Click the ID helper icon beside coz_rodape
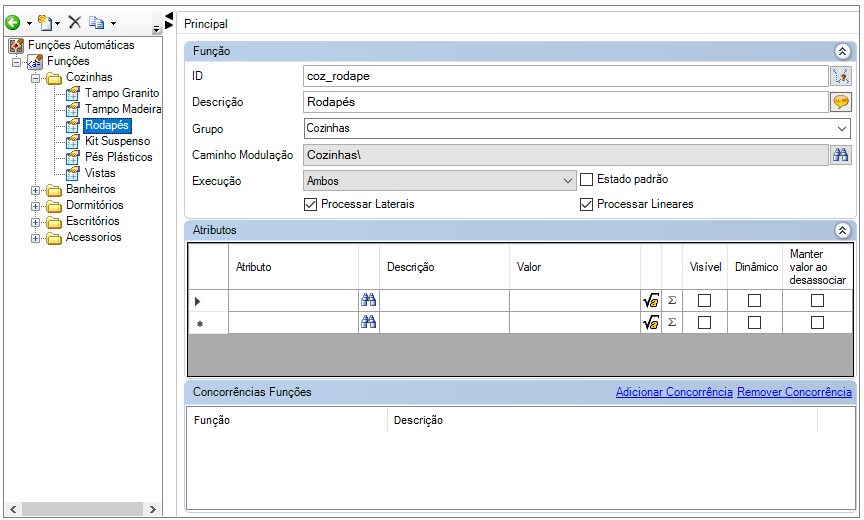Viewport: 864px width, 520px height. click(x=841, y=76)
